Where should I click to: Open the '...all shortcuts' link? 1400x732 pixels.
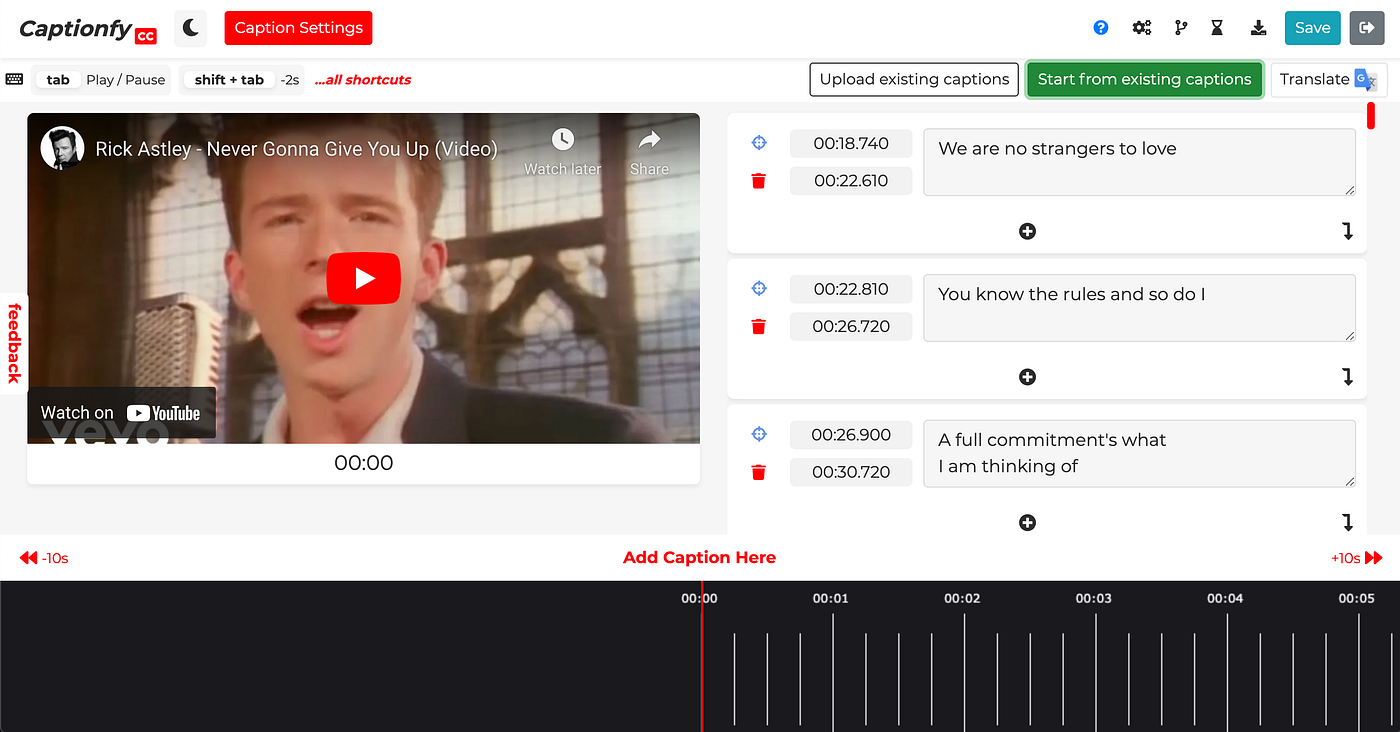coord(363,80)
